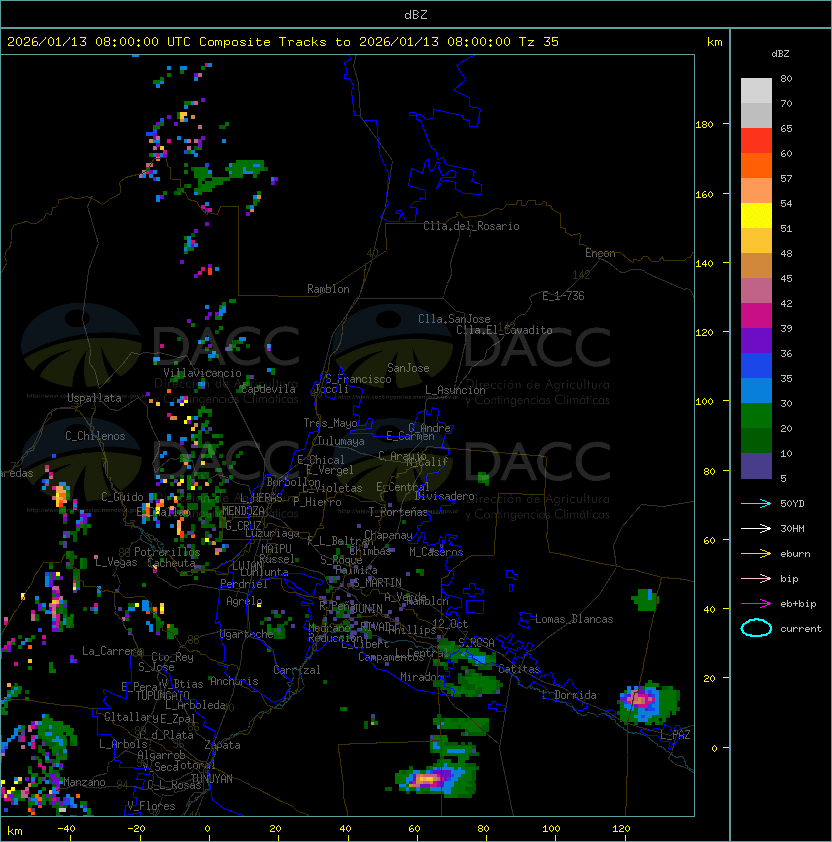Viewport: 832px width, 842px height.
Task: Click the 'L_Dormida' map label
Action: tap(569, 695)
